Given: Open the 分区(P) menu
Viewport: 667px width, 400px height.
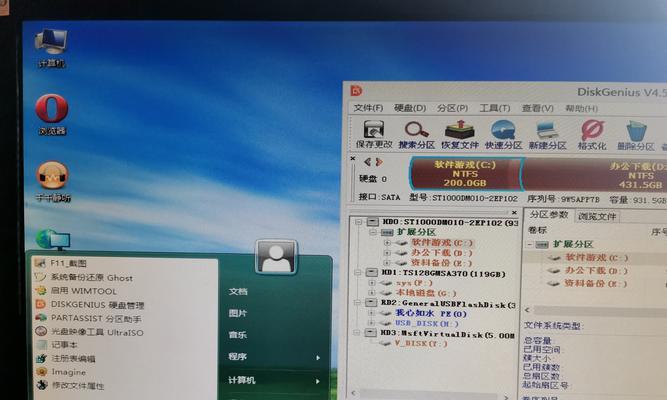Looking at the screenshot, I should (x=452, y=108).
